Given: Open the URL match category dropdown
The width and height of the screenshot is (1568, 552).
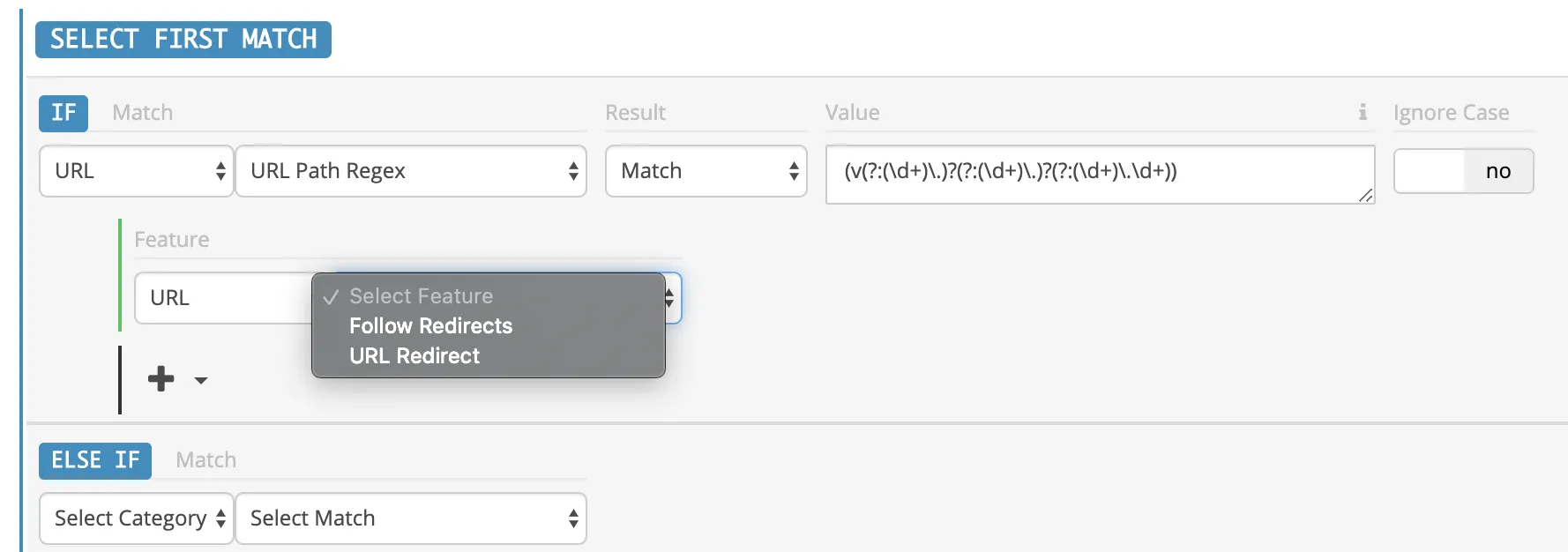Looking at the screenshot, I should point(137,171).
